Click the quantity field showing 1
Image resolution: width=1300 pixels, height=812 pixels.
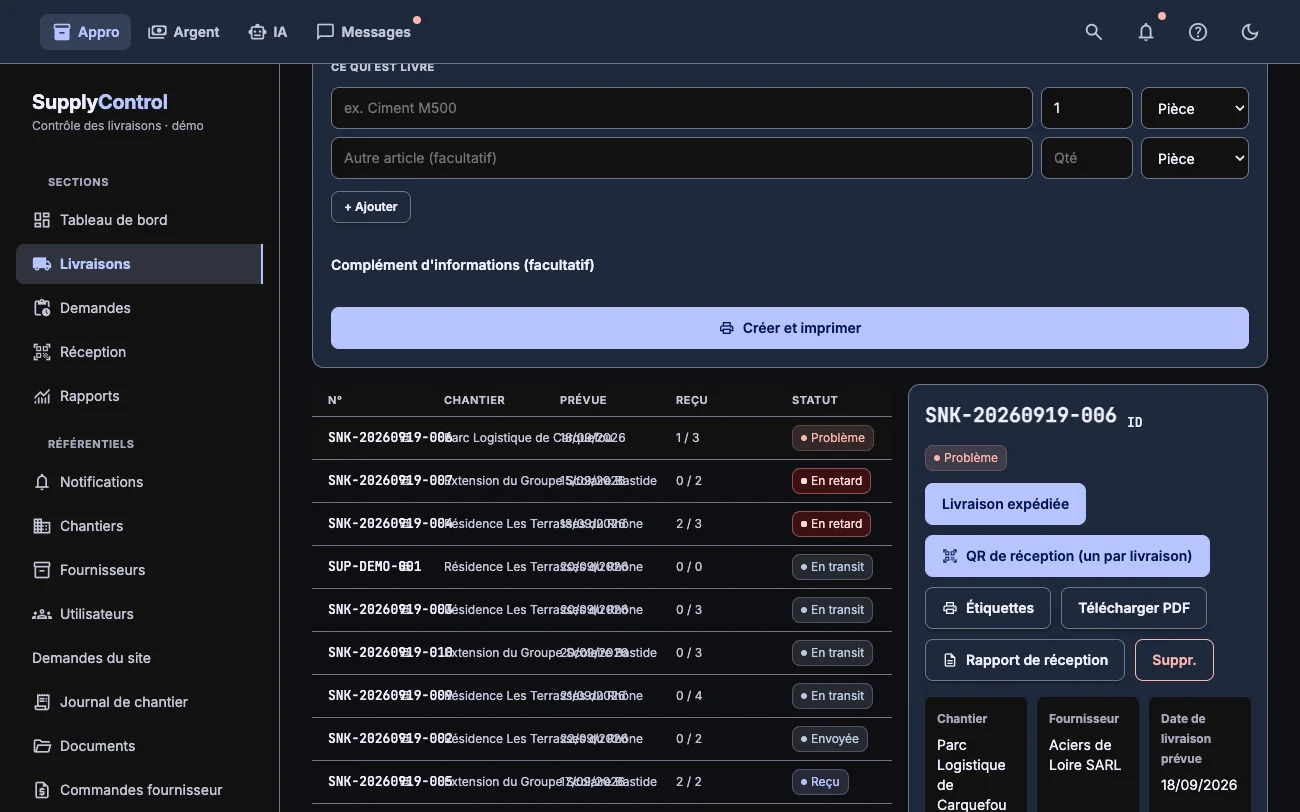pyautogui.click(x=1087, y=108)
